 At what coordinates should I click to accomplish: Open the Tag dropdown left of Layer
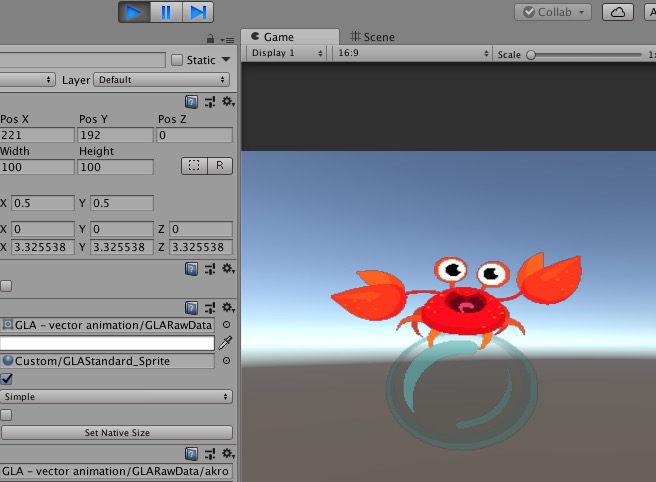pos(27,79)
